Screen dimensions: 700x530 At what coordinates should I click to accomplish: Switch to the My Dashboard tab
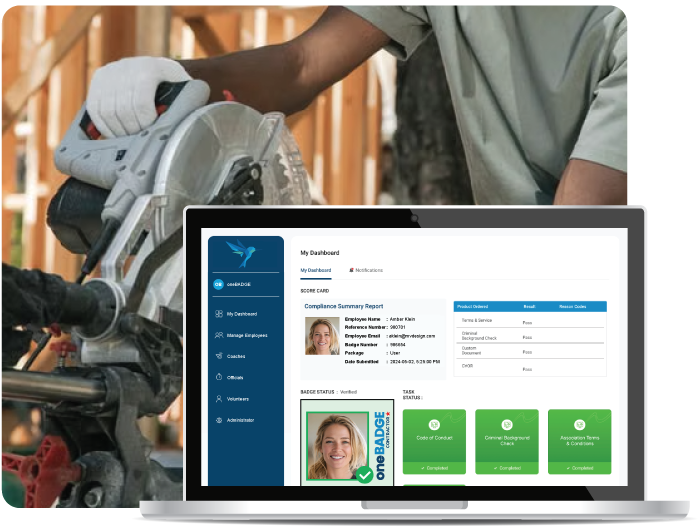coord(316,270)
